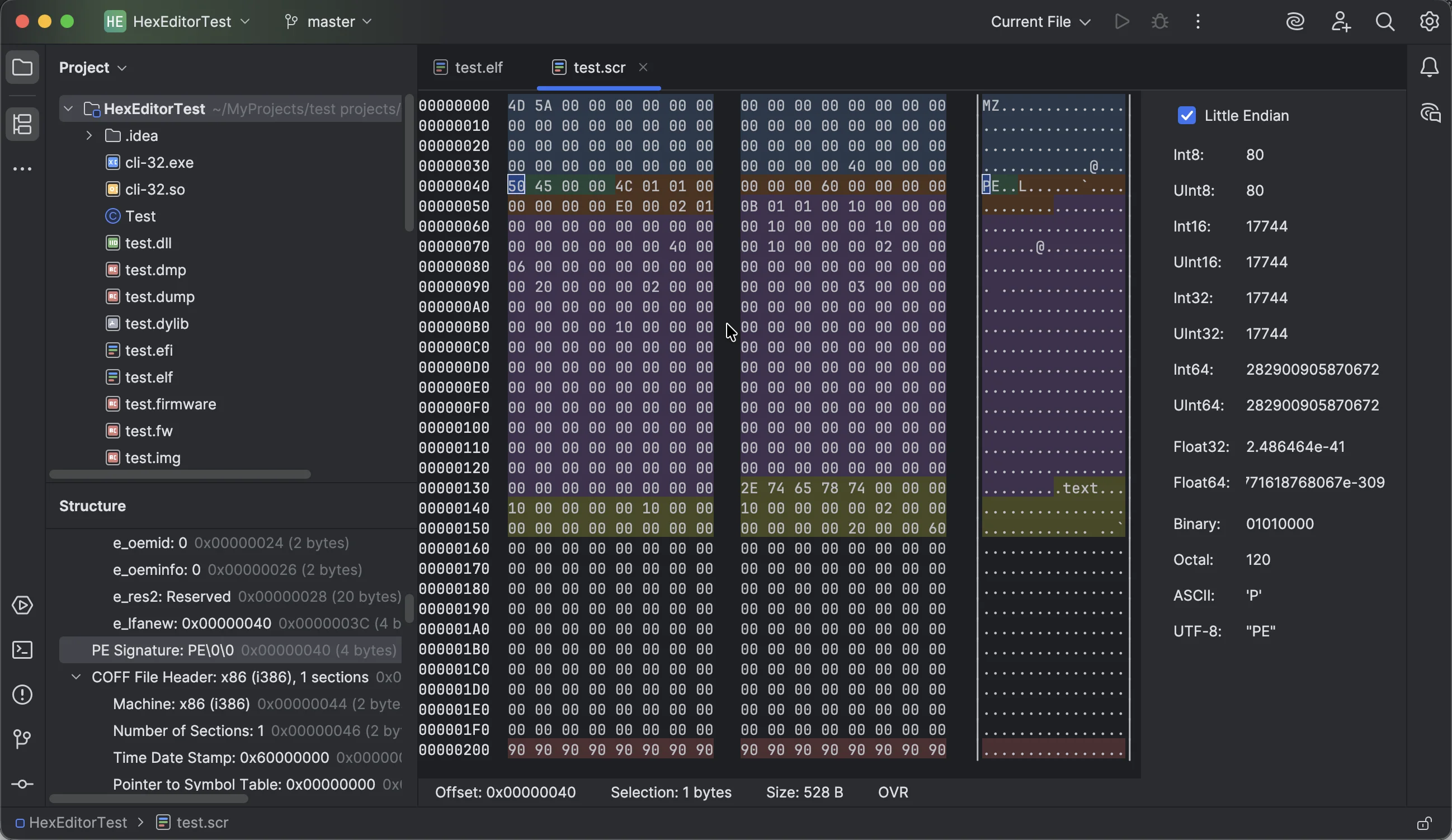
Task: Click the Structure panel horizontal scrollbar
Action: pyautogui.click(x=149, y=799)
